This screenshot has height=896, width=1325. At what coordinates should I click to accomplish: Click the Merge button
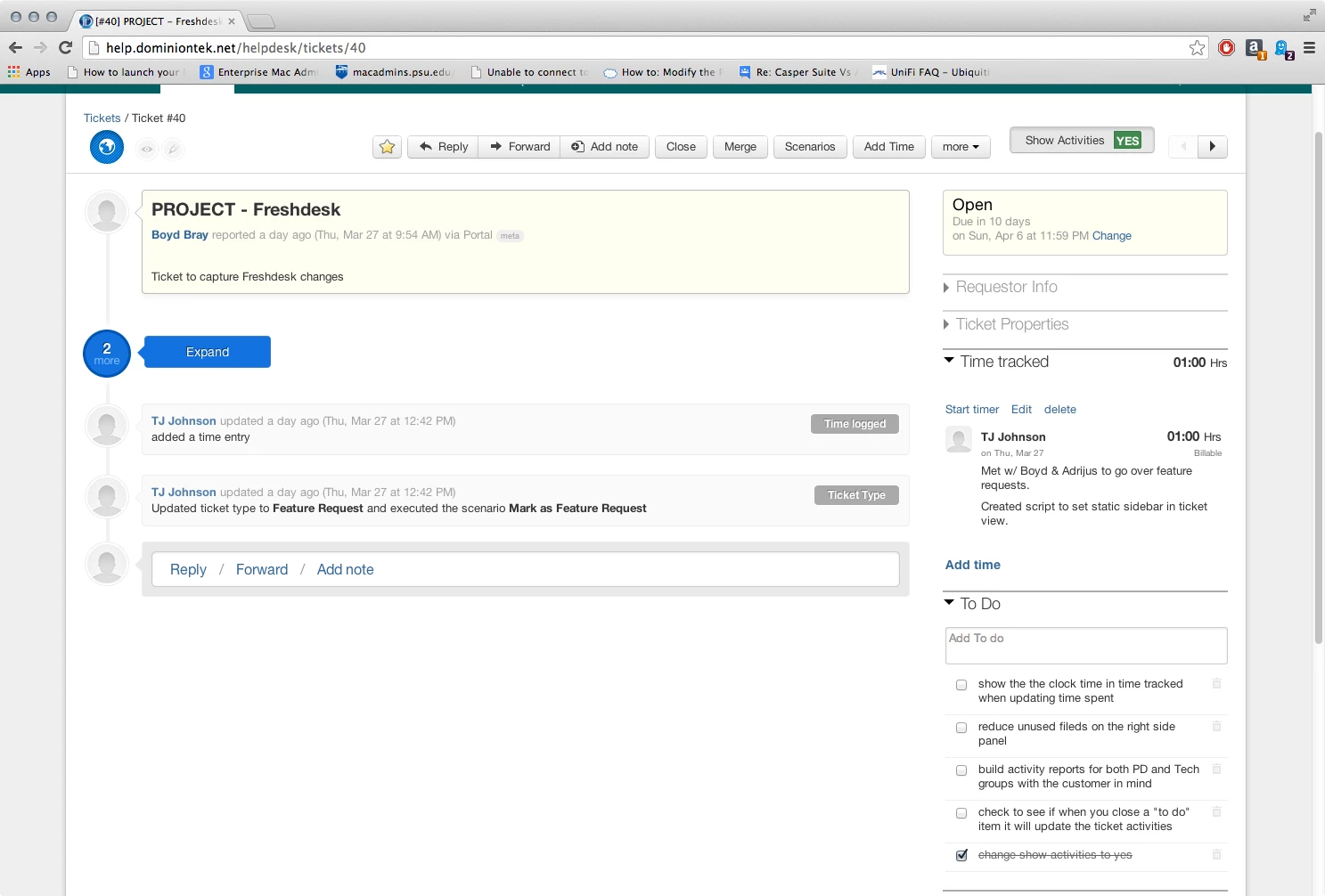(740, 147)
